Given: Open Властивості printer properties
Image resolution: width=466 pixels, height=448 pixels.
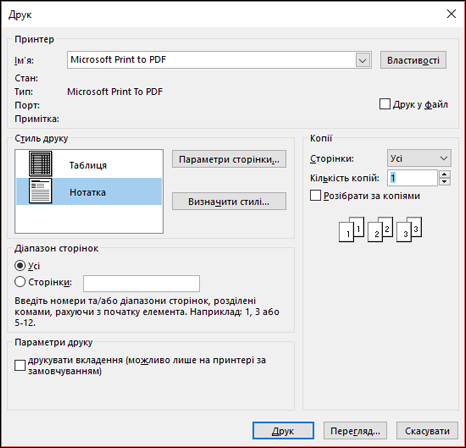Looking at the screenshot, I should pos(413,60).
